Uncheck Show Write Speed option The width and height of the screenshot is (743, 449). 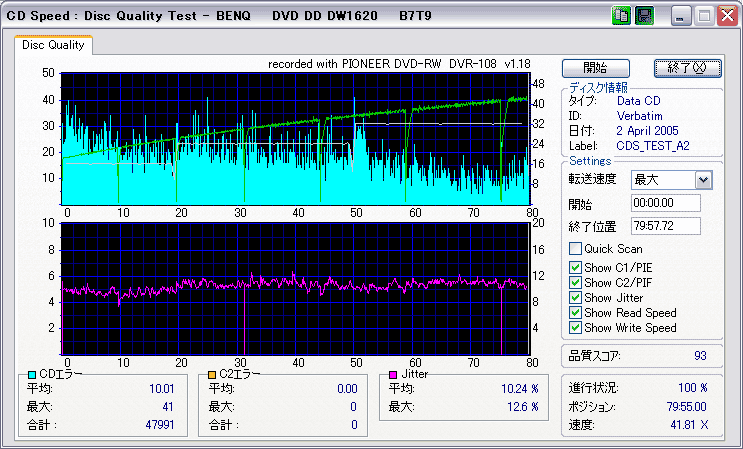pos(575,328)
